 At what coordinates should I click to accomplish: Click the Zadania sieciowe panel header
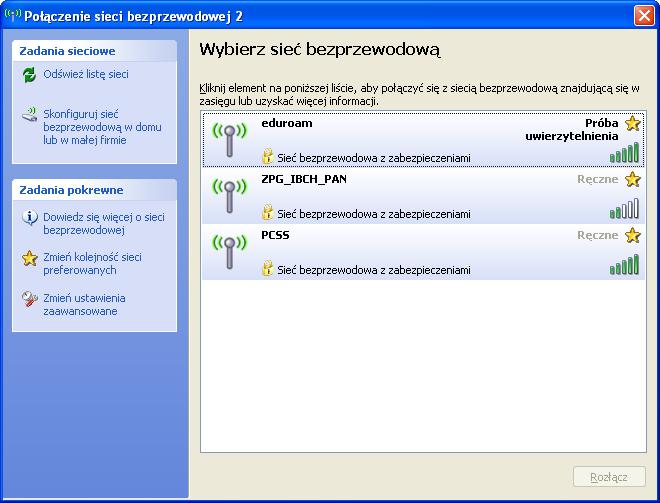click(x=94, y=51)
